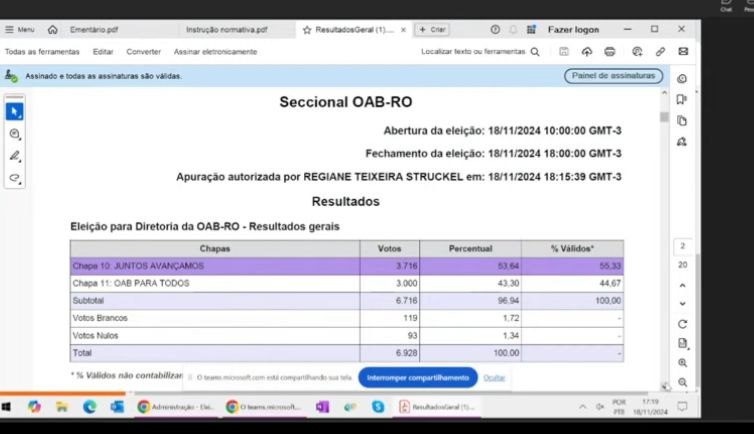Image resolution: width=754 pixels, height=434 pixels.
Task: Open Microsoft Edge from taskbar
Action: point(89,407)
